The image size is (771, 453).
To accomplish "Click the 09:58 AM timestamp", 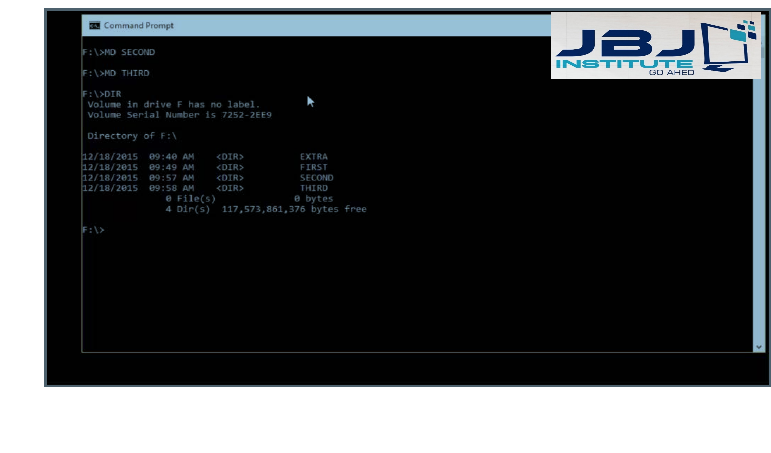I will 172,188.
